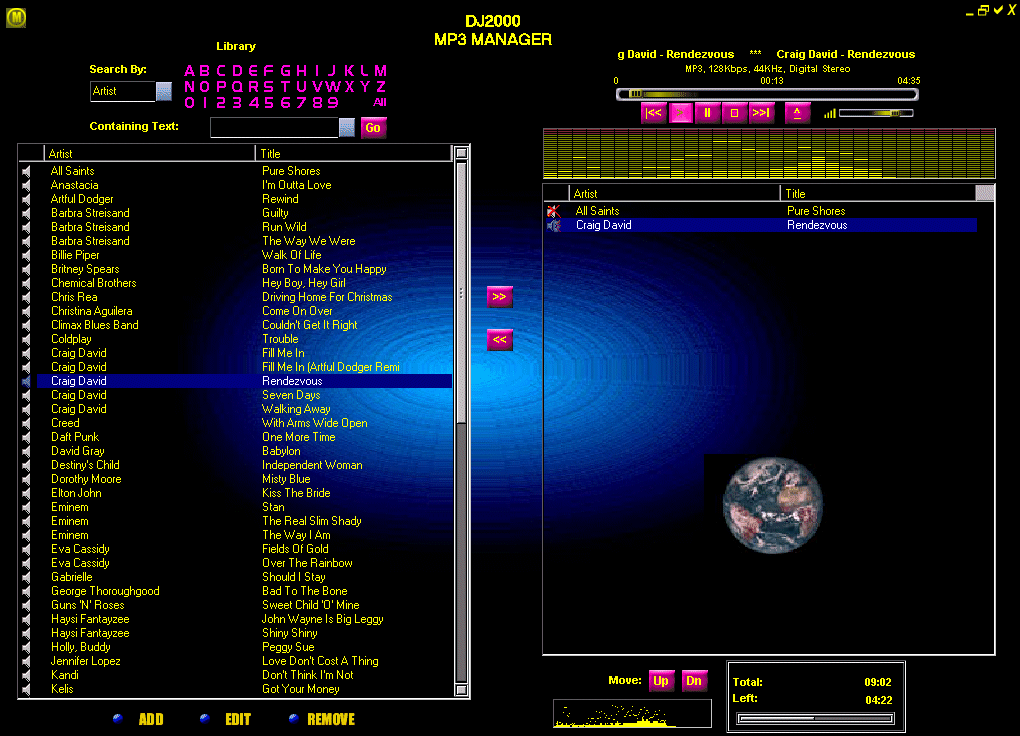Click the EDIT library button
Viewport: 1020px width, 736px height.
(x=238, y=719)
